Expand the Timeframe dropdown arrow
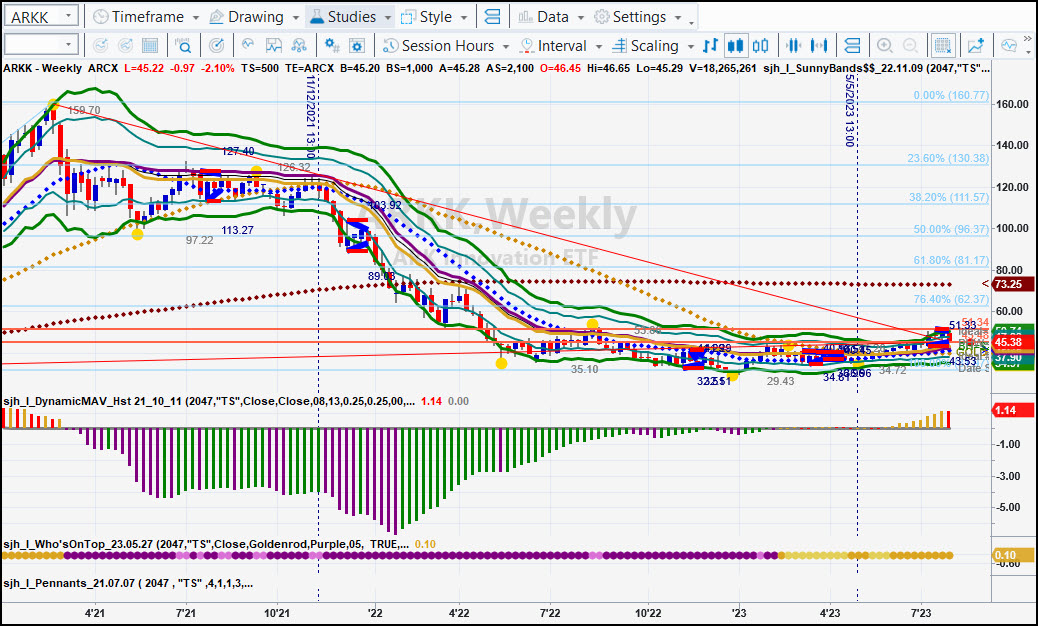Screen dimensions: 1038x626 click(196, 17)
